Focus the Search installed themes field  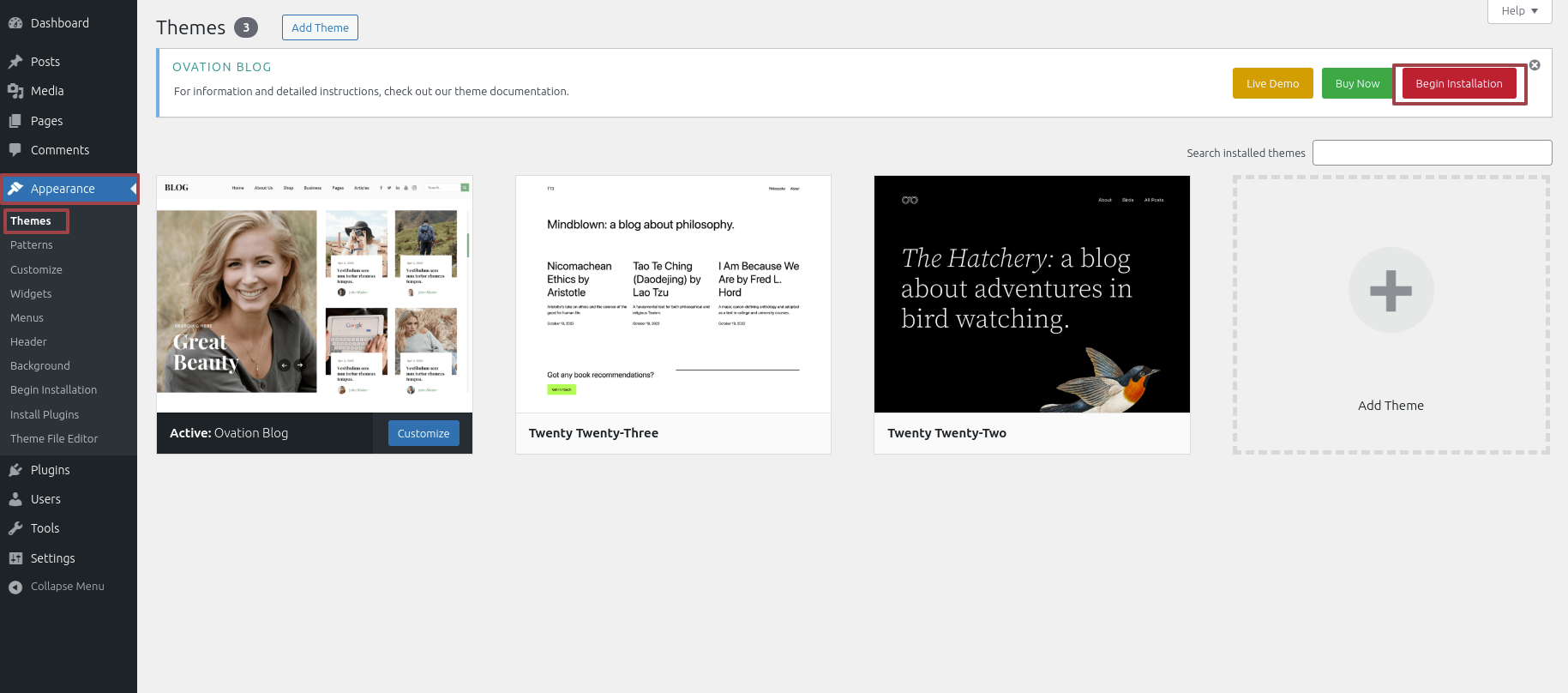[1432, 153]
